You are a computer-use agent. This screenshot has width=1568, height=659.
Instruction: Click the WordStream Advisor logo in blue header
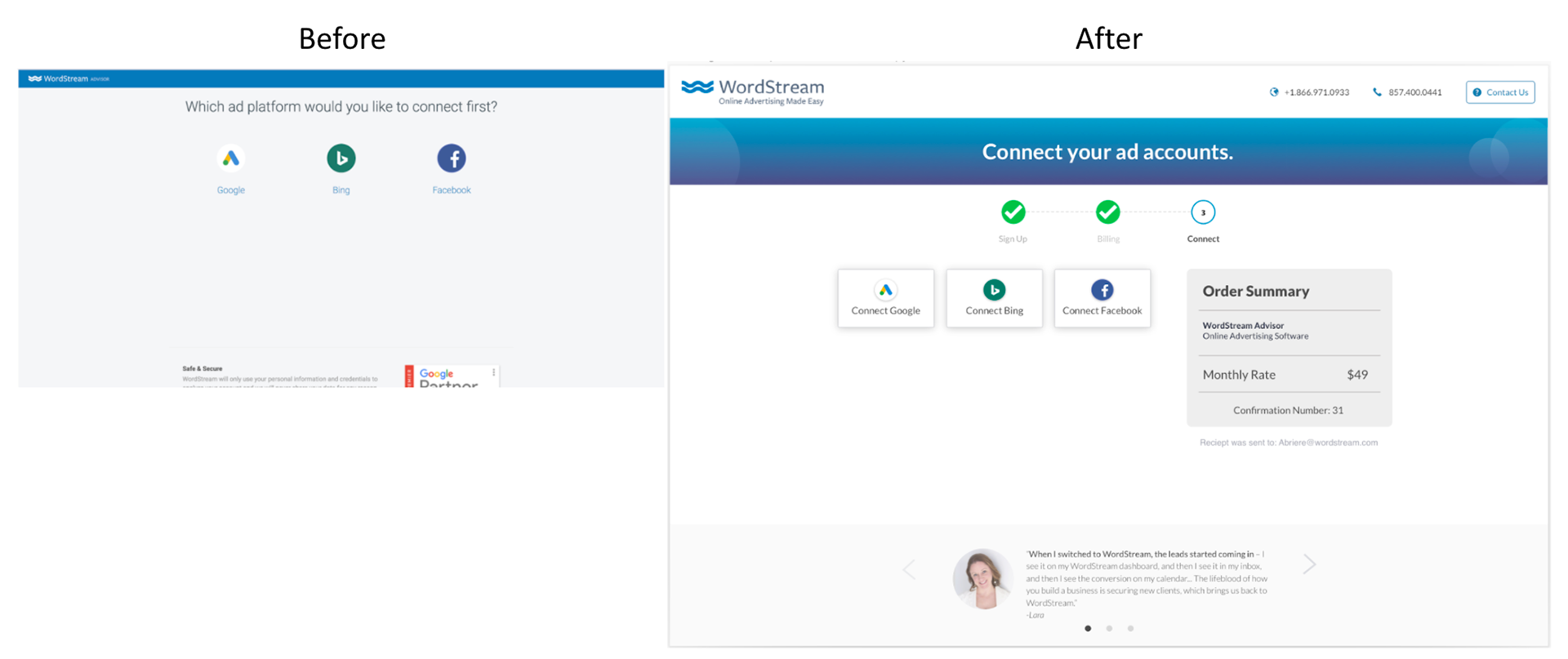coord(69,79)
